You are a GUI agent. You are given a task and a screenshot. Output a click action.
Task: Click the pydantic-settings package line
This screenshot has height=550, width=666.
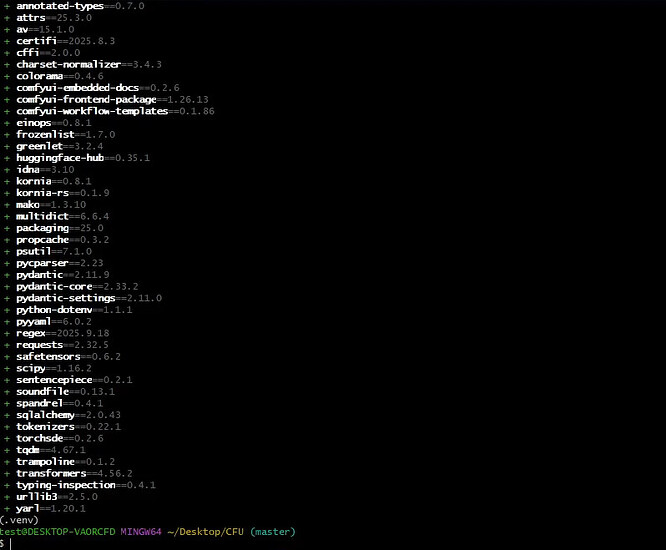coord(89,298)
